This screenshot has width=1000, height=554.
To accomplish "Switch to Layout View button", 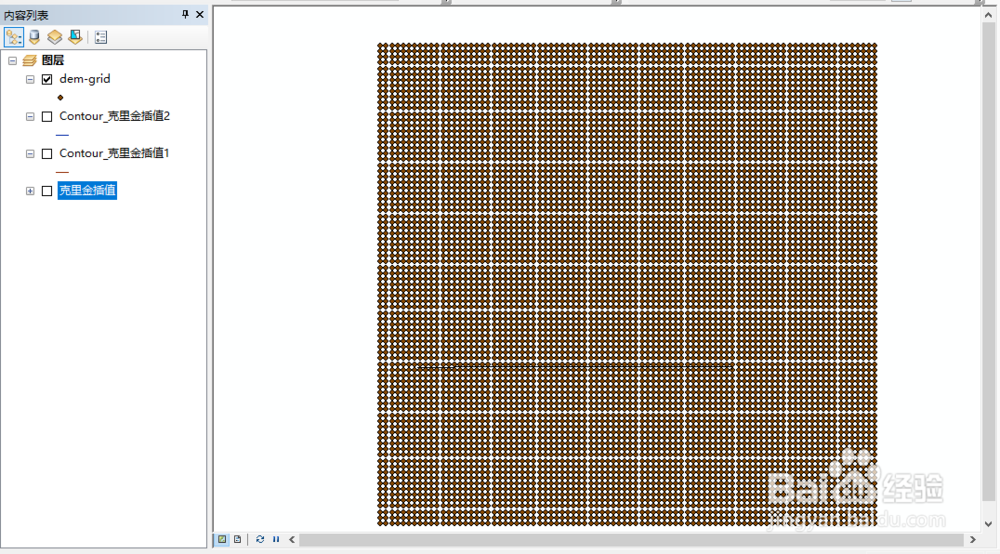I will pos(237,539).
